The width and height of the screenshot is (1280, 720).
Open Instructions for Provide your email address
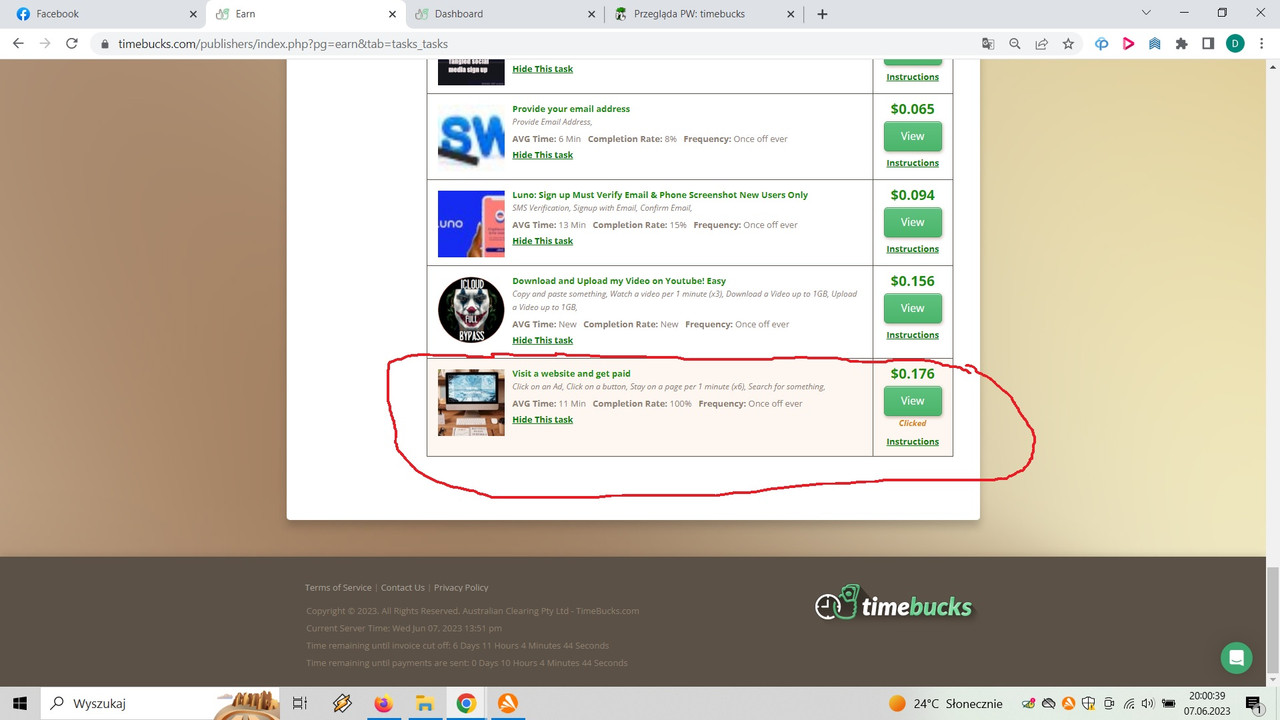pyautogui.click(x=912, y=163)
